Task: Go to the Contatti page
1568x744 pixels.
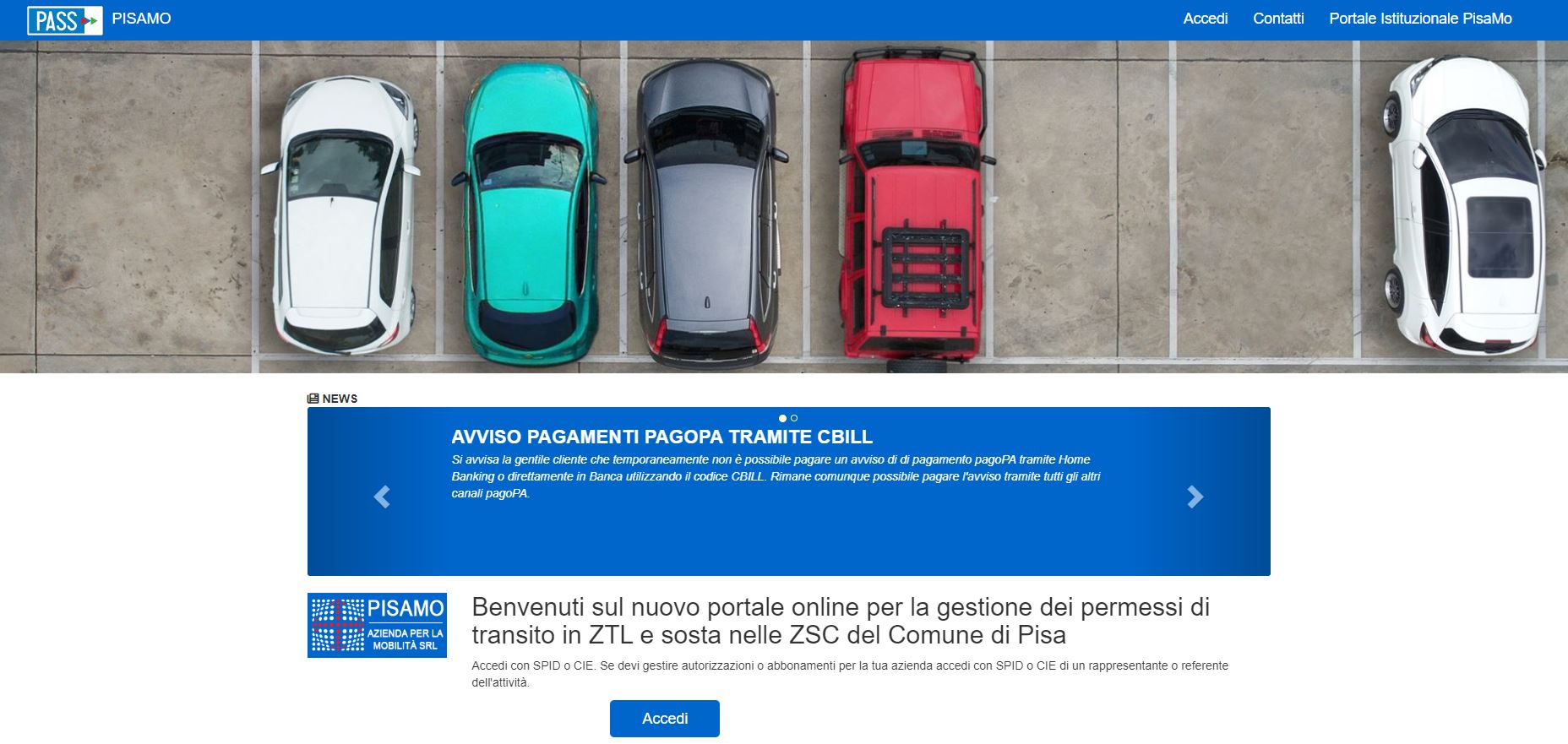Action: click(1278, 19)
